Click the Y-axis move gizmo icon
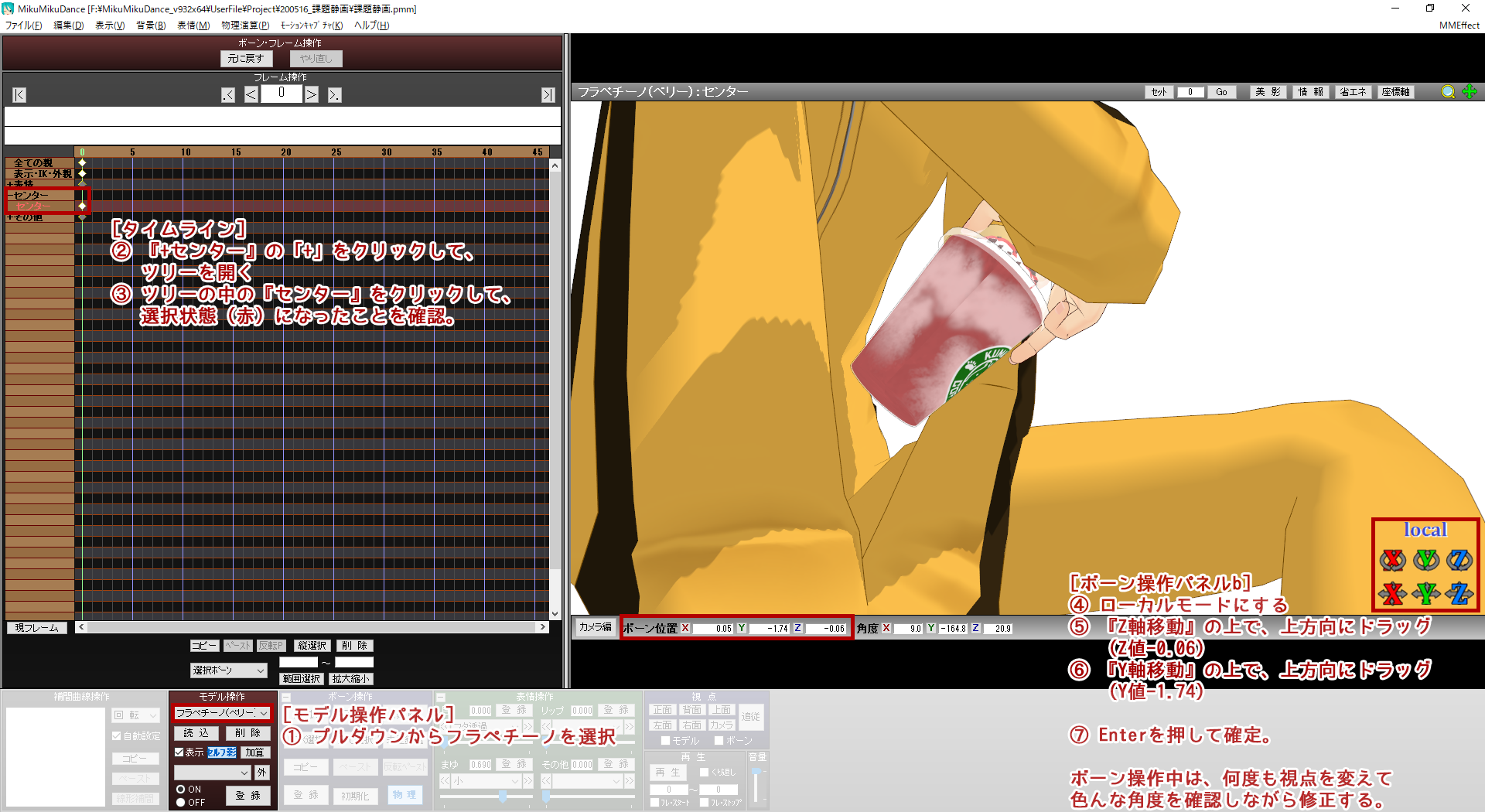 [1426, 593]
